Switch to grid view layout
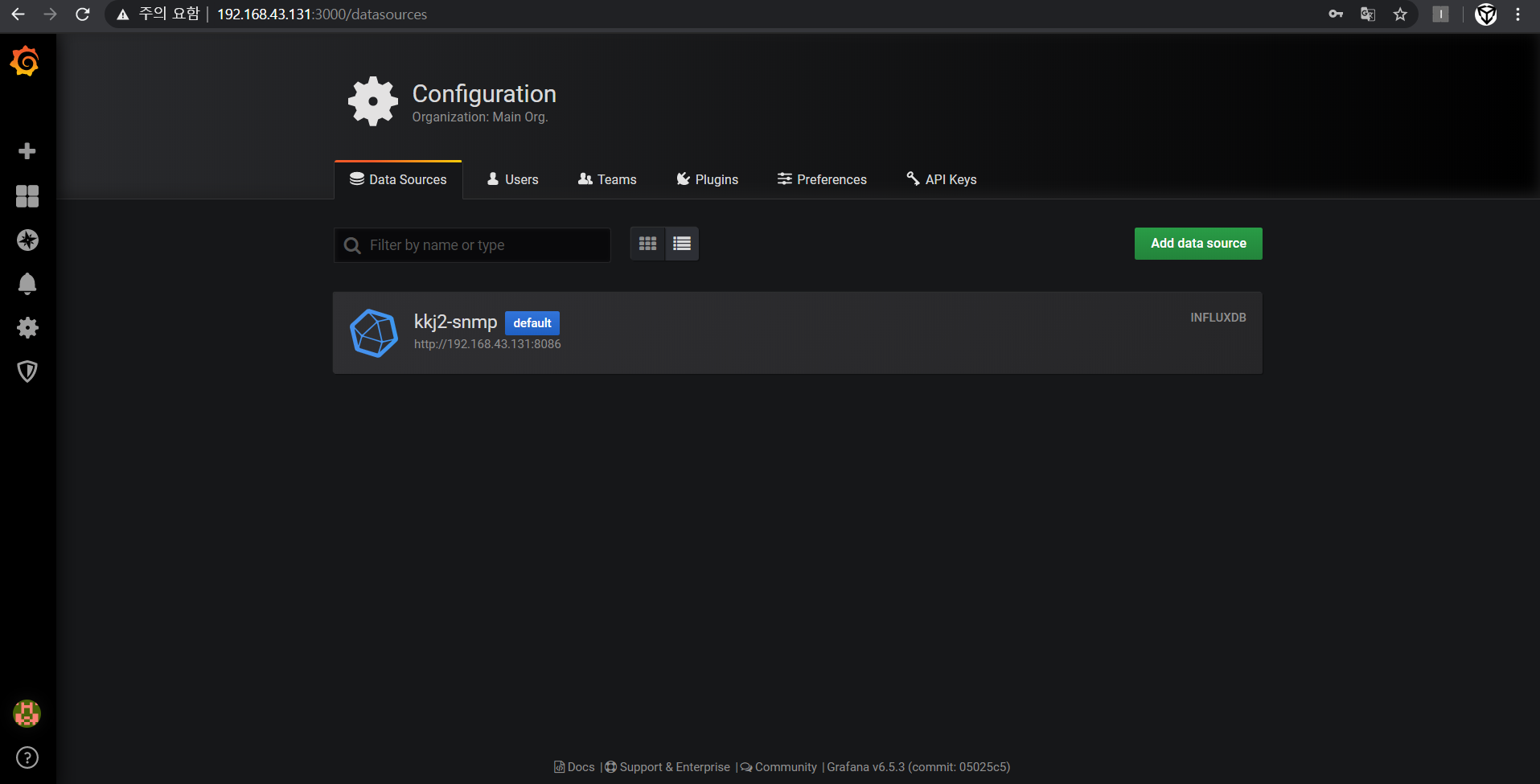This screenshot has height=784, width=1540. [647, 244]
